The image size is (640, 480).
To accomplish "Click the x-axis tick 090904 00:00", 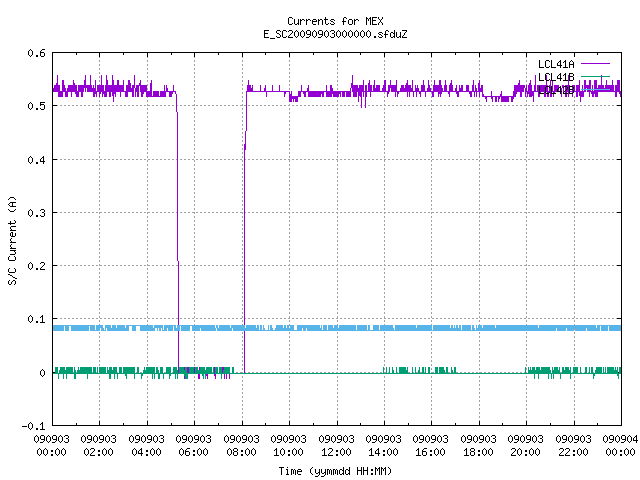I will click(620, 446).
